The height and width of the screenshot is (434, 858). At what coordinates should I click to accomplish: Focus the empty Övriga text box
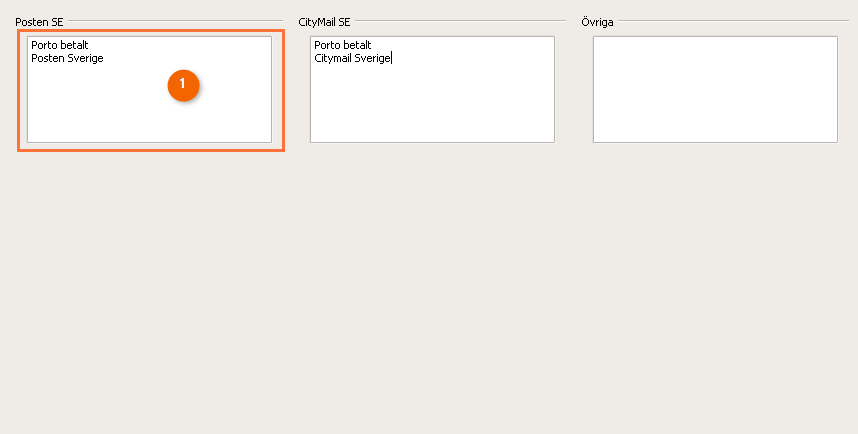click(715, 89)
